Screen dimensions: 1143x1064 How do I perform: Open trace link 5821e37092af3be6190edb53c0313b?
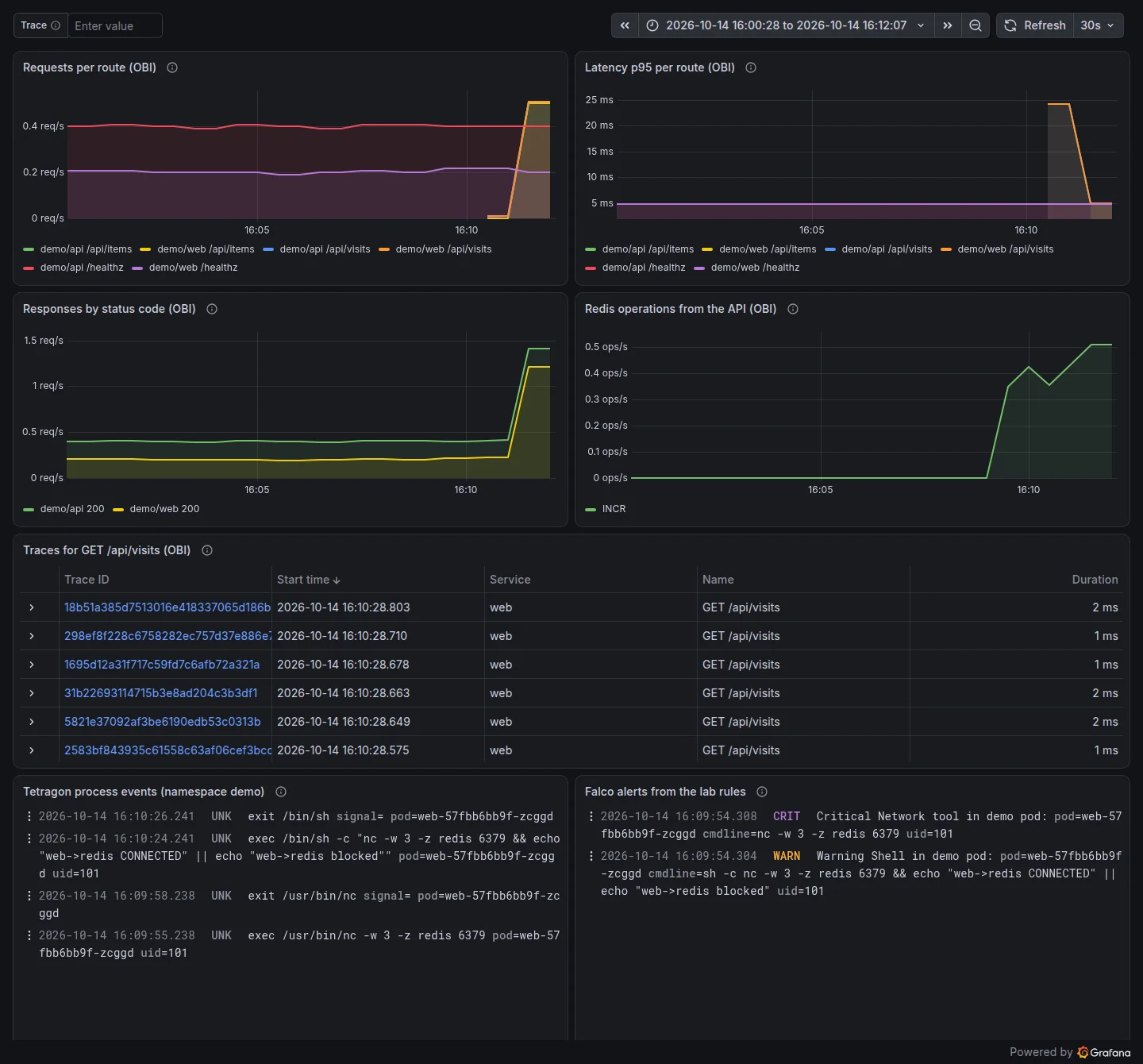[x=163, y=722]
